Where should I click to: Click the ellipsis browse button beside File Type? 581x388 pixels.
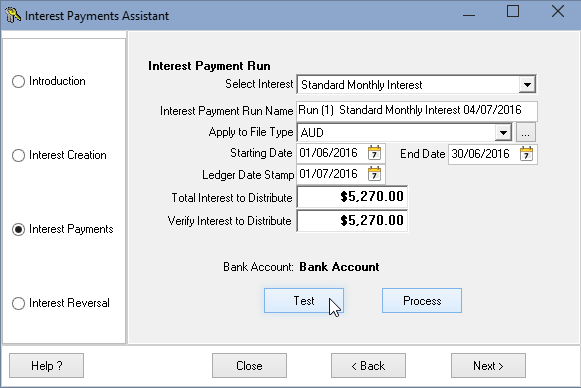click(x=525, y=132)
